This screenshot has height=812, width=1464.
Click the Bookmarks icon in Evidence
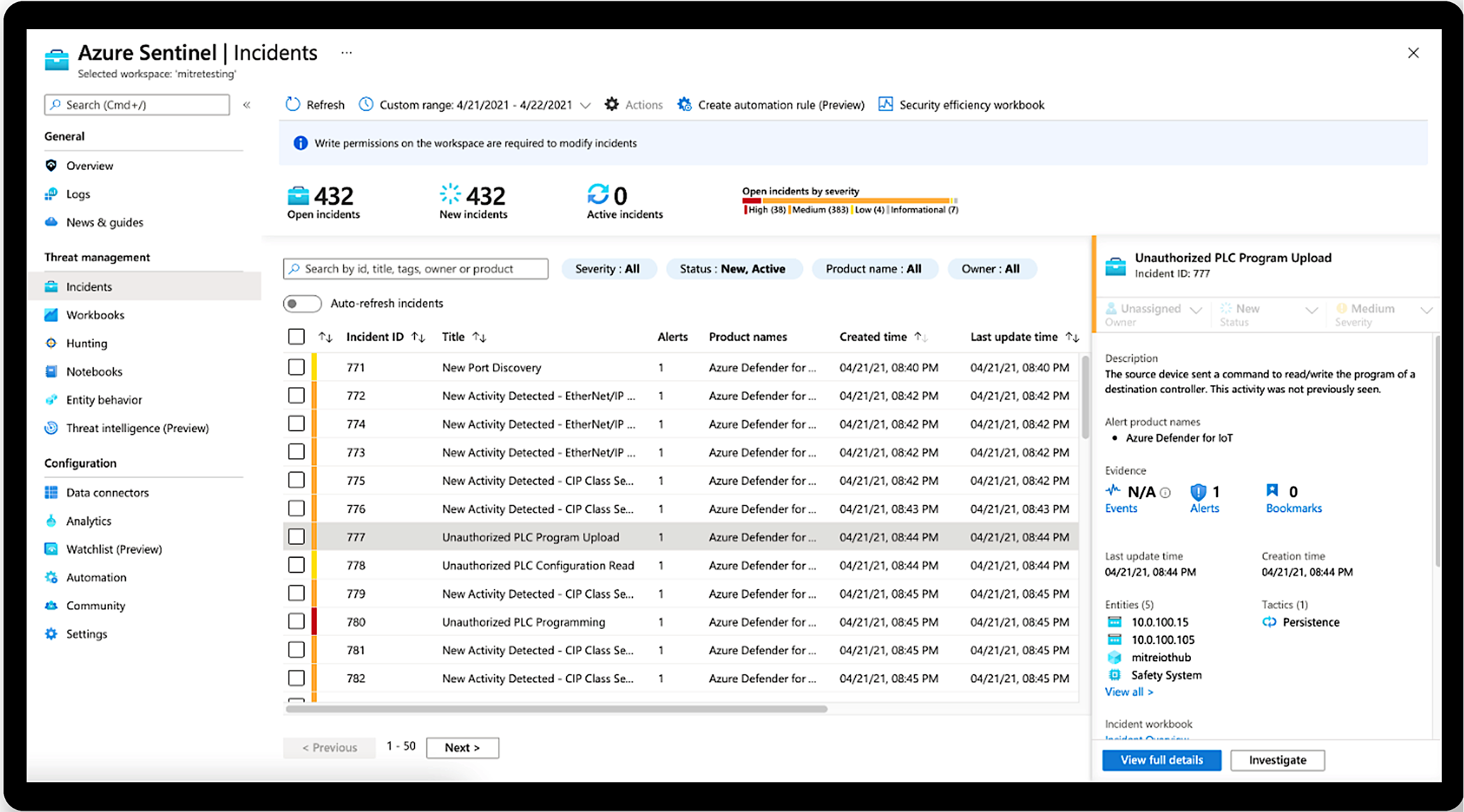click(x=1272, y=490)
